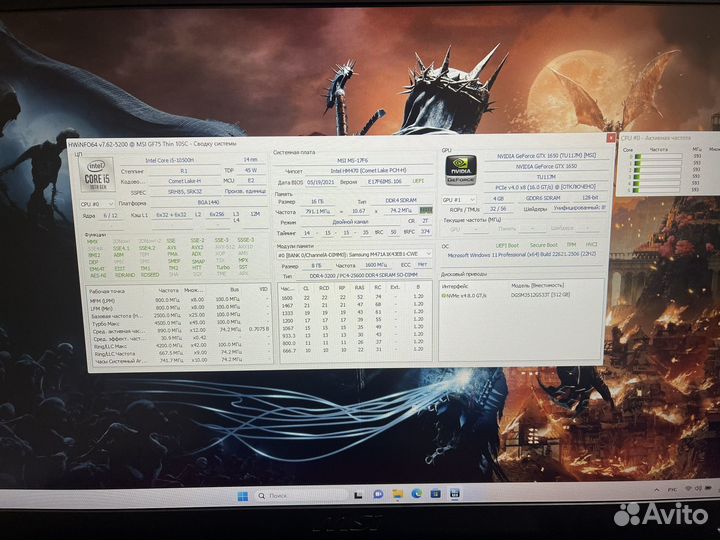The height and width of the screenshot is (540, 720).
Task: Open the network tray icon
Action: 688,489
